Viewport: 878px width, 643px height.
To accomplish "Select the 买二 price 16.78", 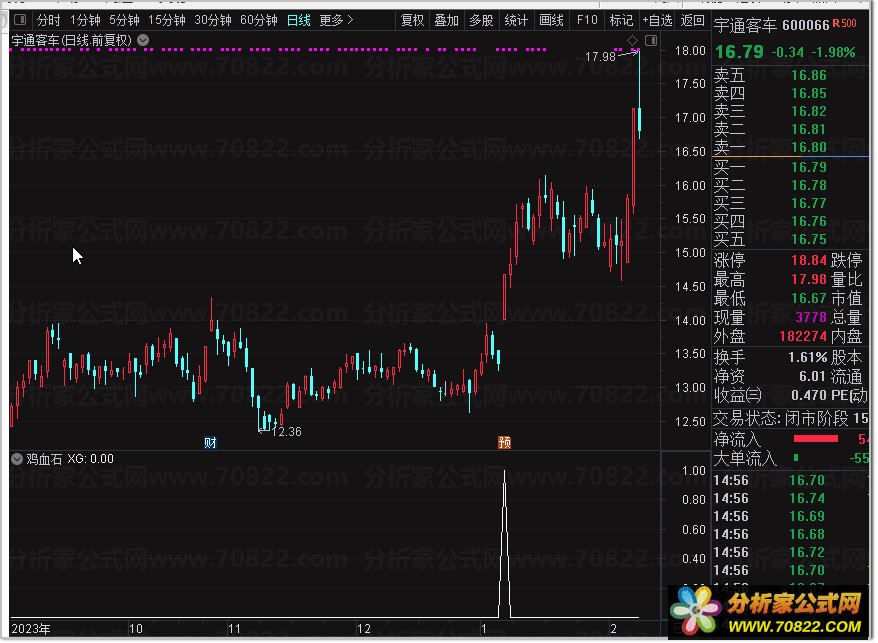I will click(x=809, y=185).
